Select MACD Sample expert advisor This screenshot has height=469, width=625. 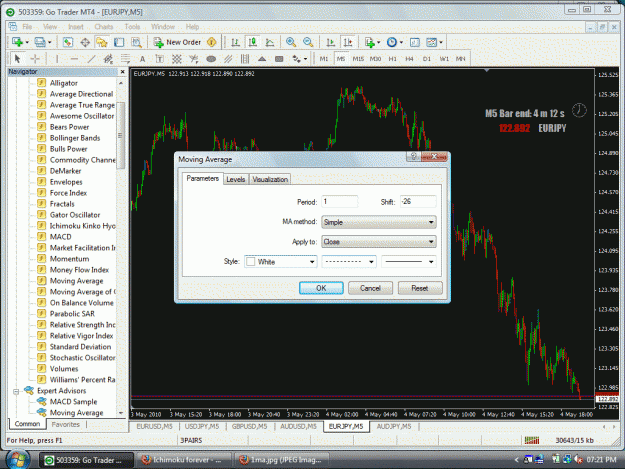click(x=73, y=402)
